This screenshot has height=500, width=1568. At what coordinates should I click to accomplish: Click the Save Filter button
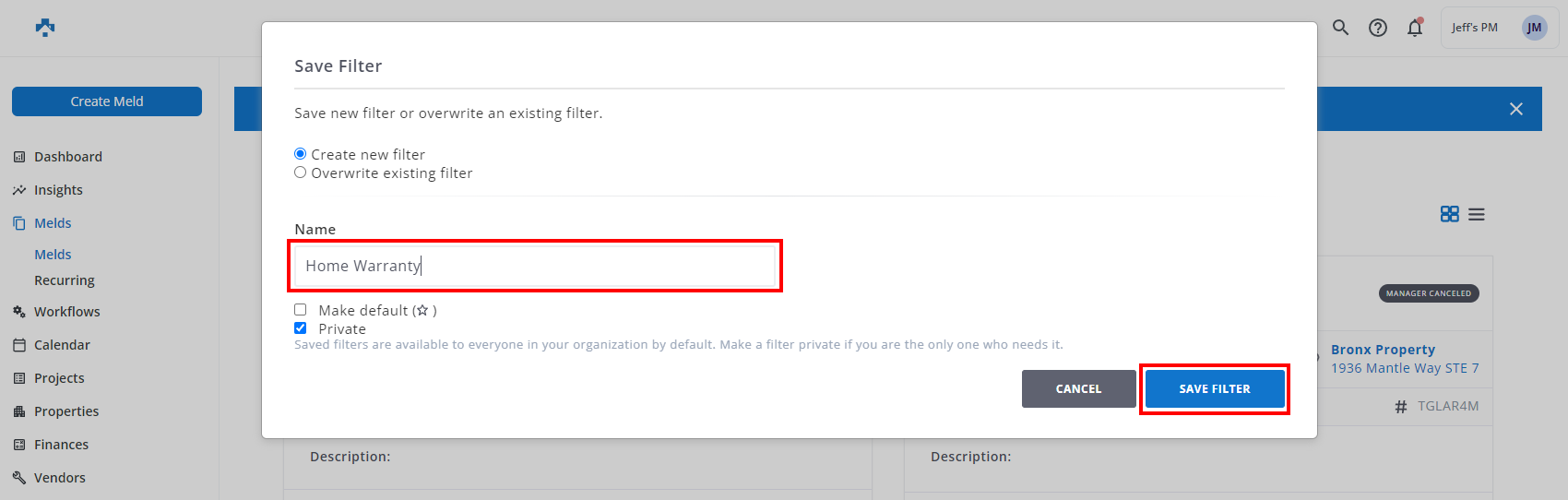[x=1214, y=389]
